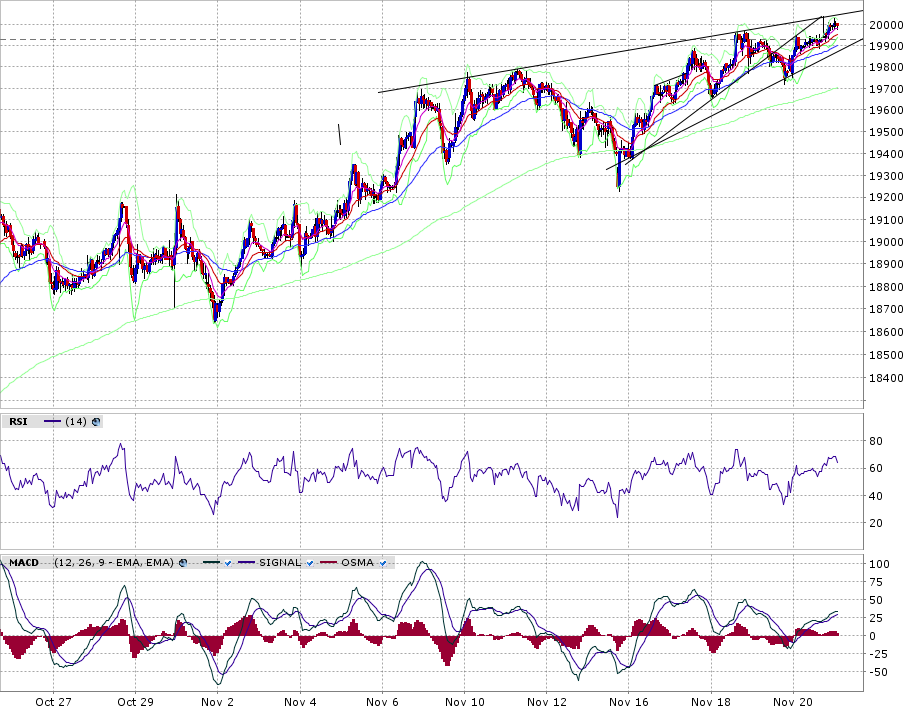Click the Nov 18 date label

click(x=711, y=702)
